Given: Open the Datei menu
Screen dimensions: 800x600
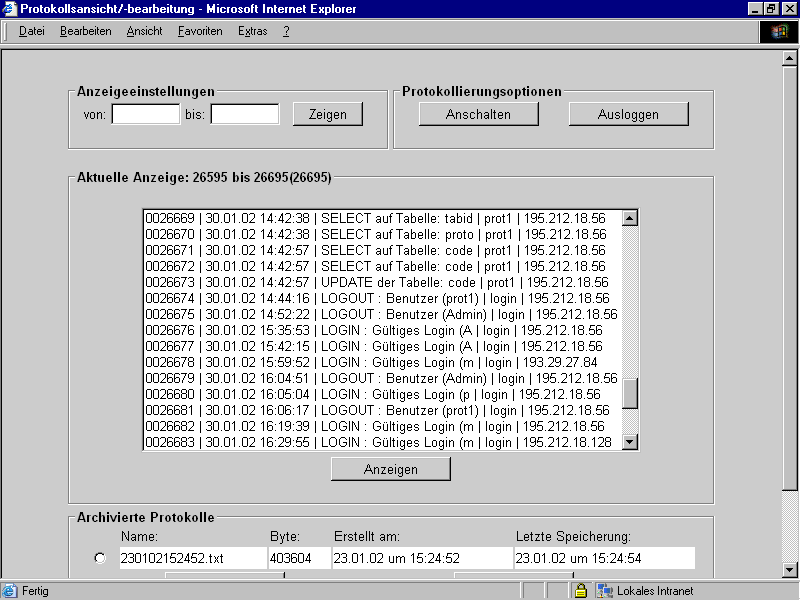Looking at the screenshot, I should (31, 31).
